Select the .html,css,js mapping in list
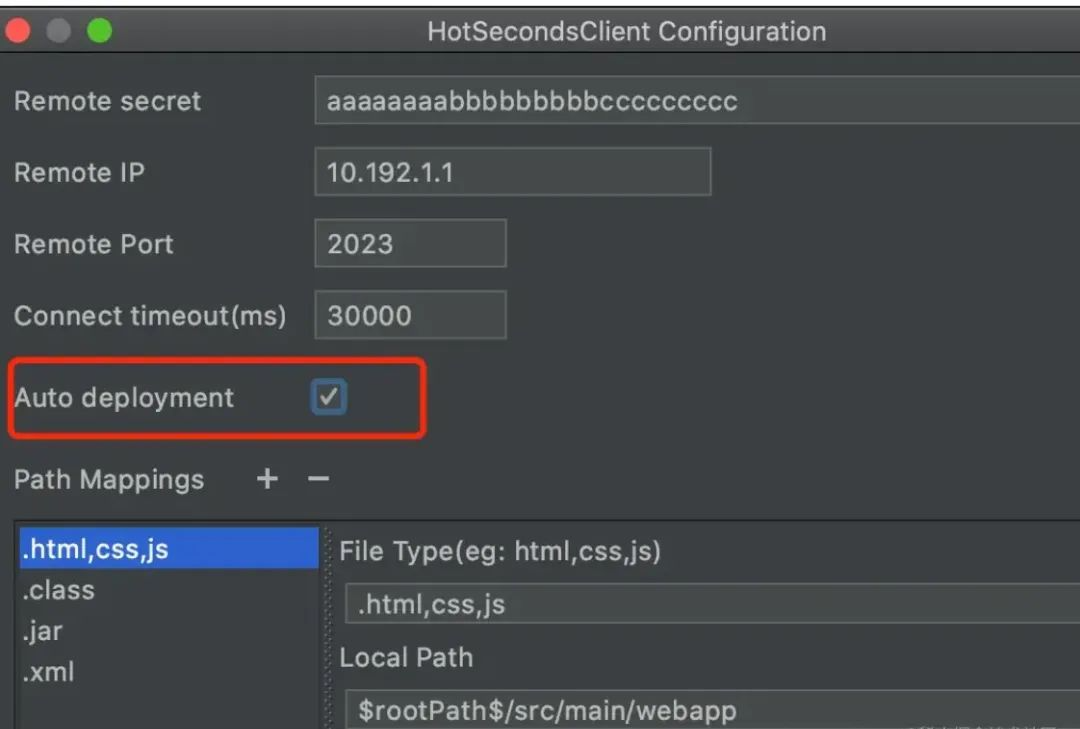Viewport: 1080px width, 729px height. tap(169, 549)
